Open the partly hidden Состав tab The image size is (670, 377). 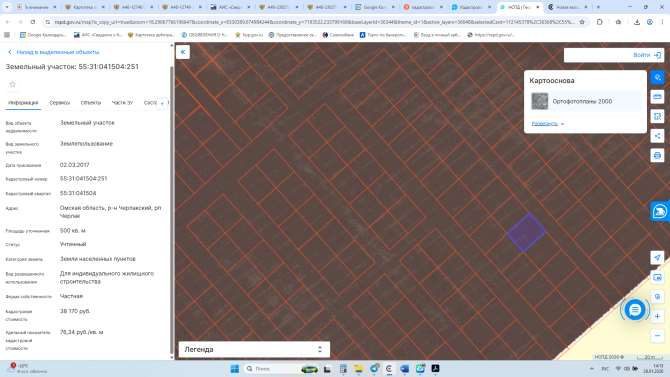pyautogui.click(x=150, y=103)
